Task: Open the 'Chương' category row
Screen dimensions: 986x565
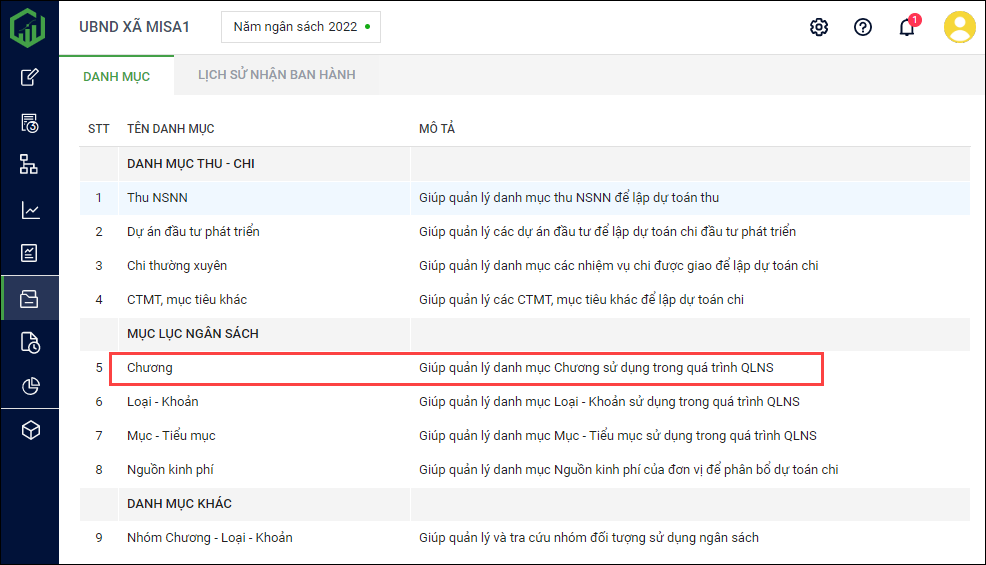Action: click(x=150, y=368)
